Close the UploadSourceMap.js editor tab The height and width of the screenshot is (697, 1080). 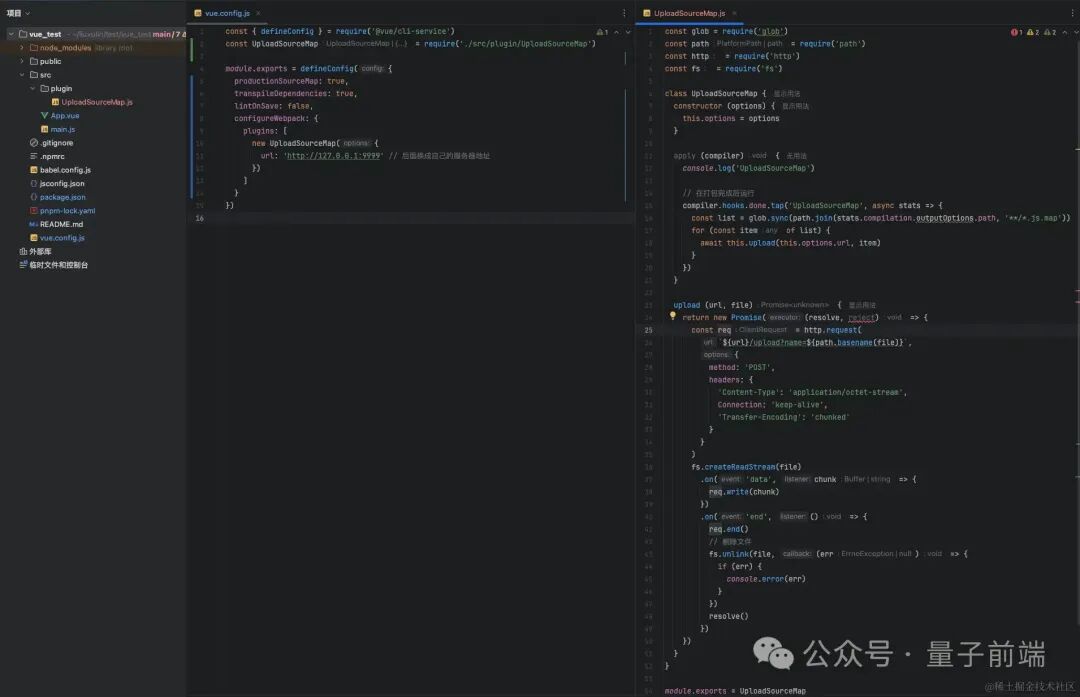(x=734, y=13)
